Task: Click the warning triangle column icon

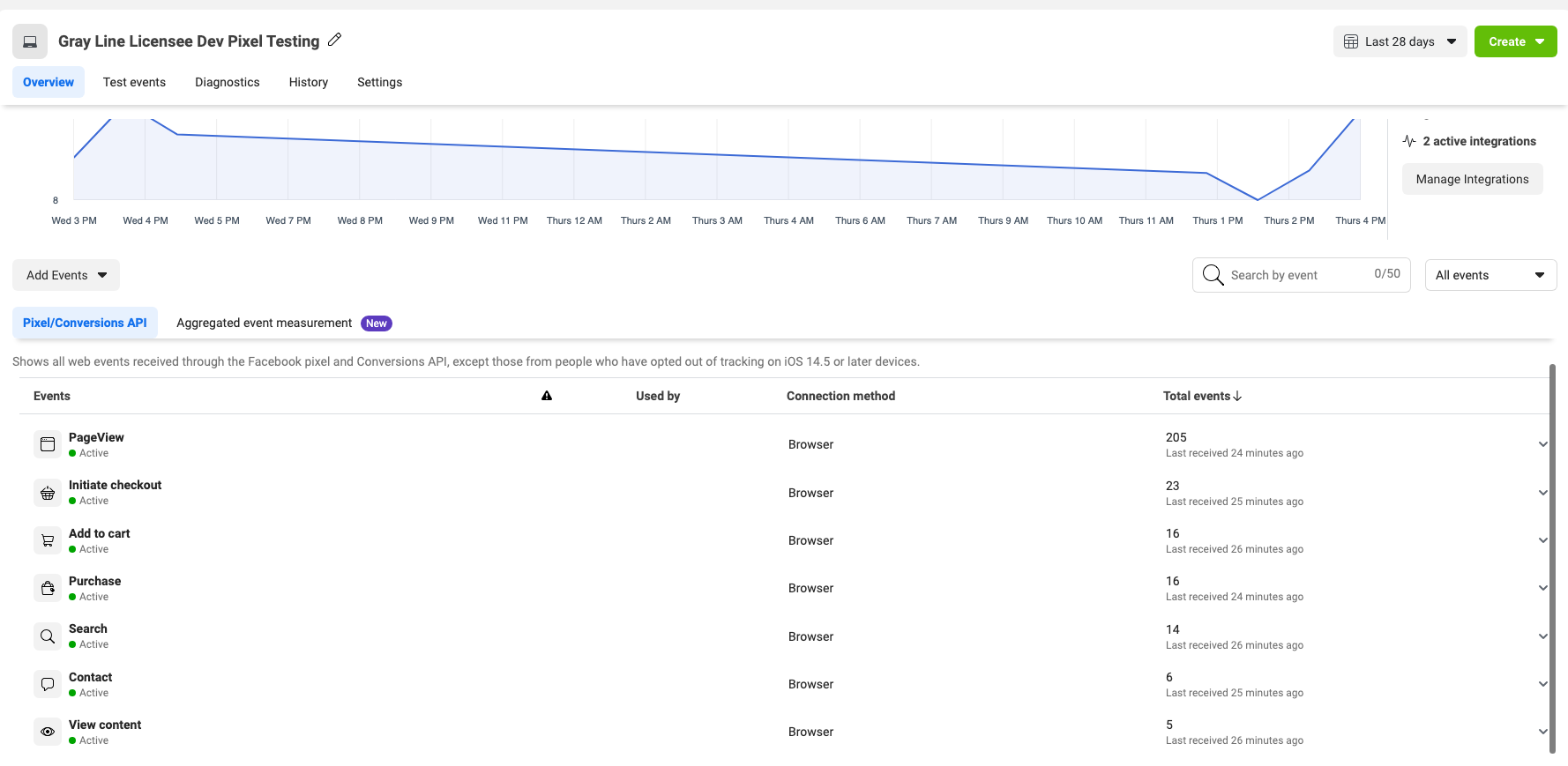Action: coord(547,396)
